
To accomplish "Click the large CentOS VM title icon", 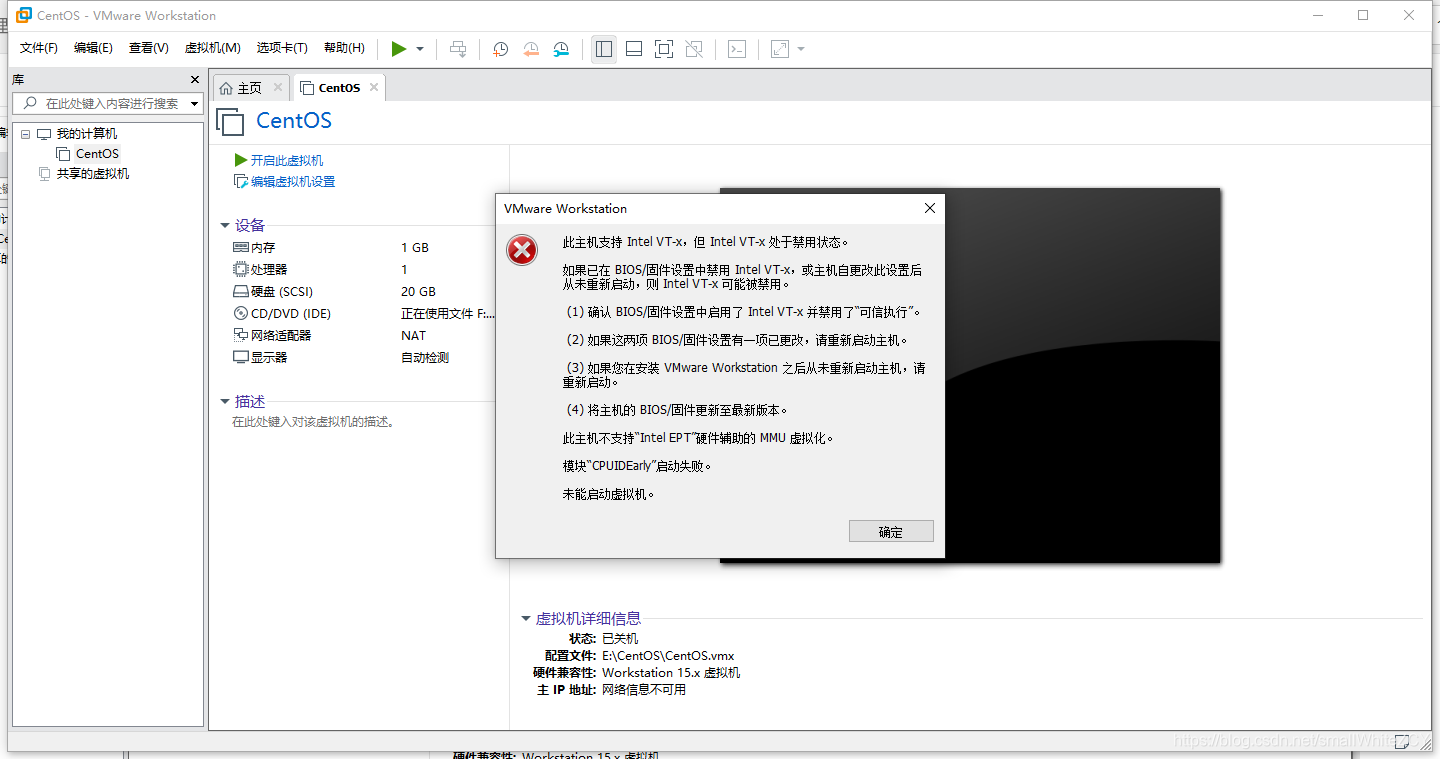I will pos(231,122).
